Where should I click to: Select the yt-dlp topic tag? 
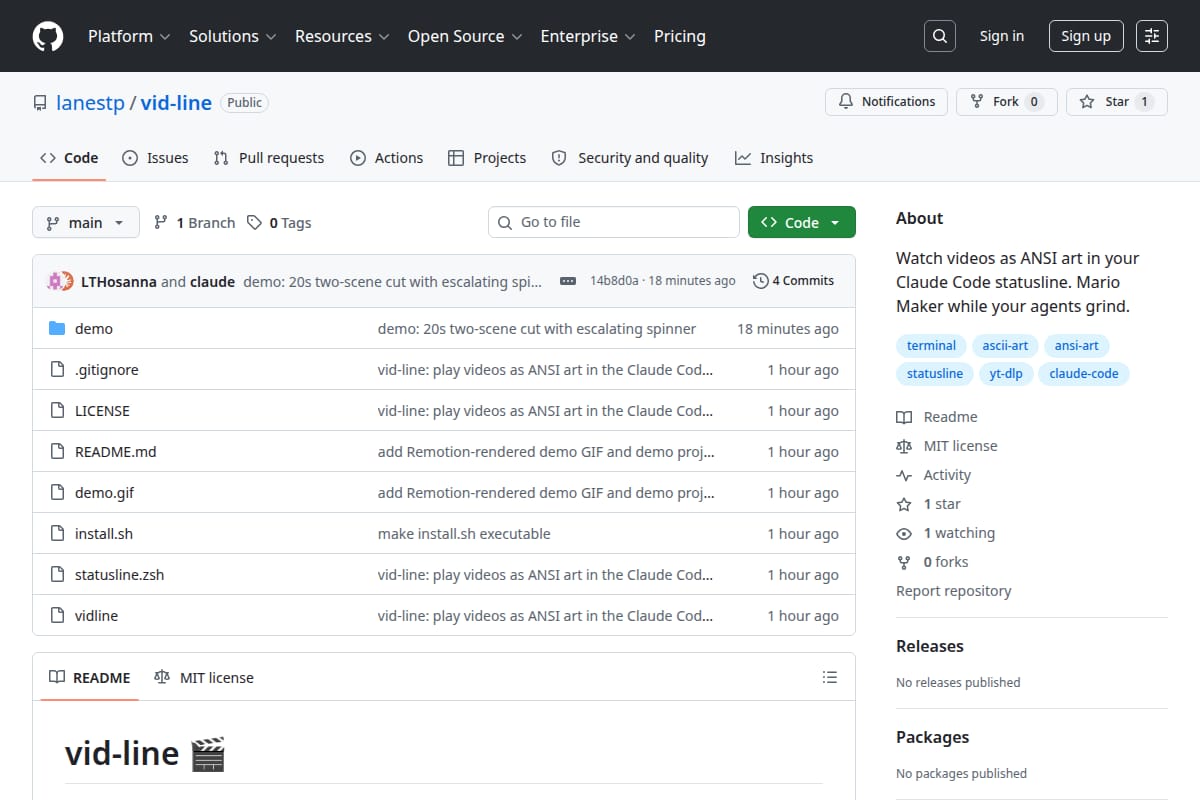[1005, 374]
